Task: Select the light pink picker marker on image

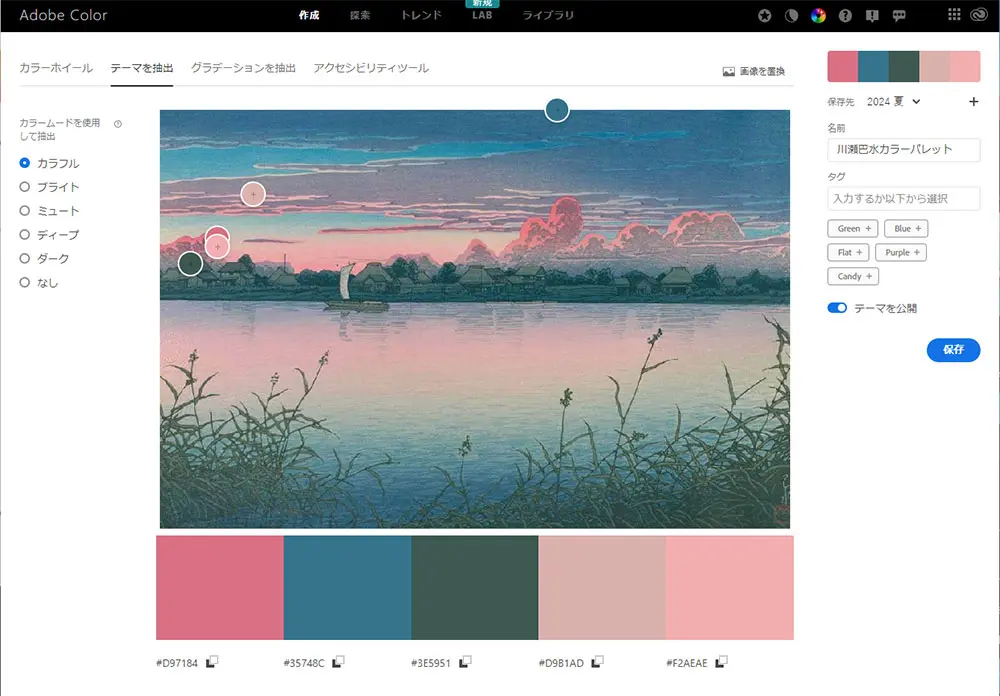Action: 217,246
